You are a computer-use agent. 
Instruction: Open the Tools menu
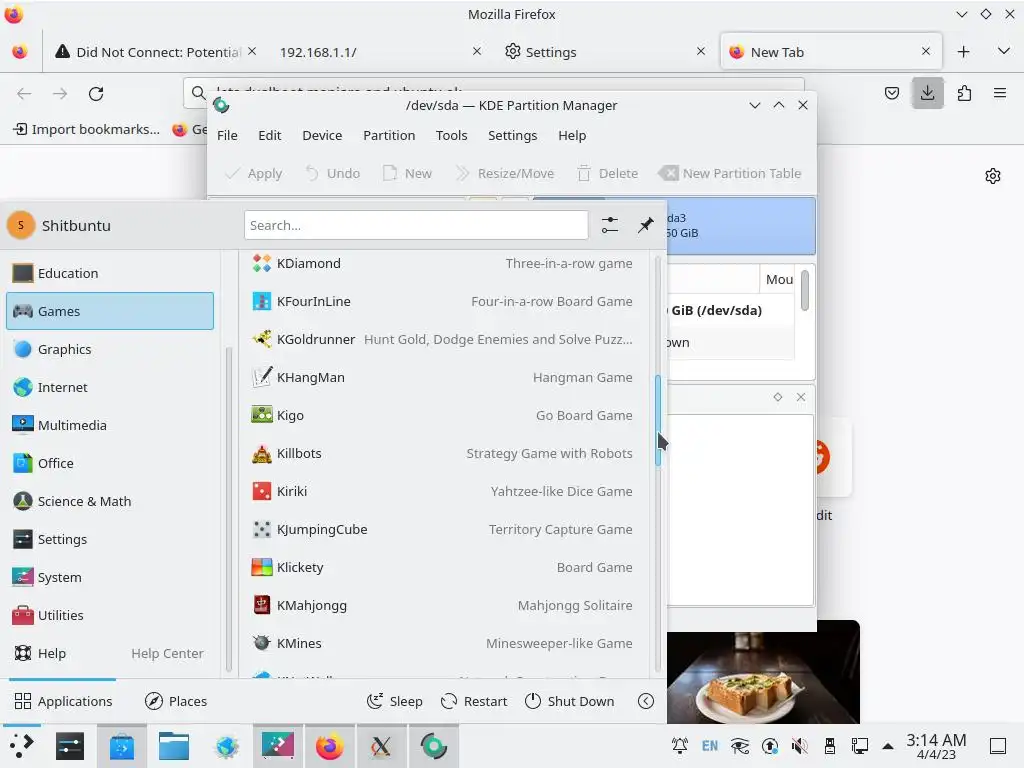coord(451,135)
